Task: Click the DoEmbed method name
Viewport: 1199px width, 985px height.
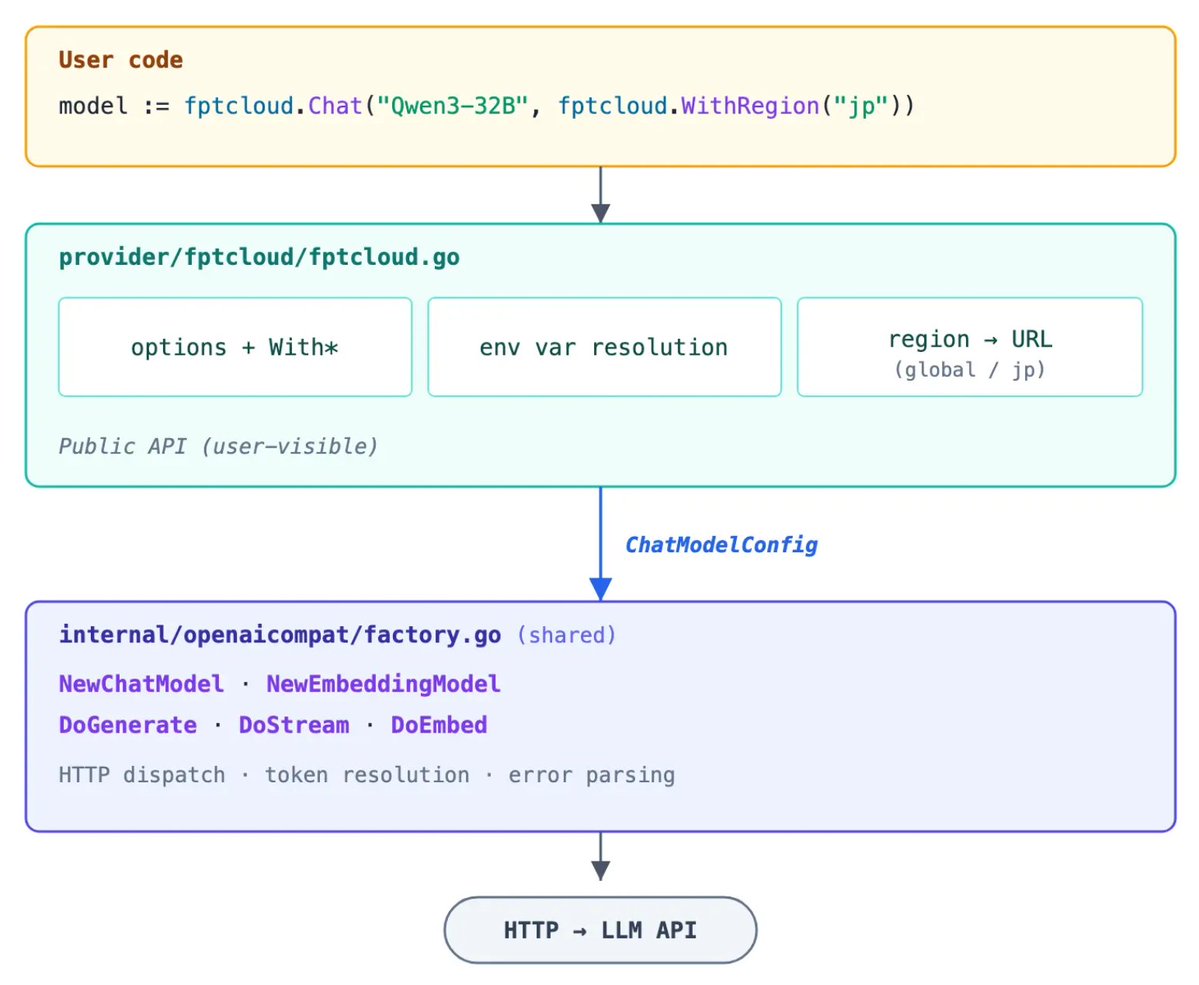Action: click(x=439, y=725)
